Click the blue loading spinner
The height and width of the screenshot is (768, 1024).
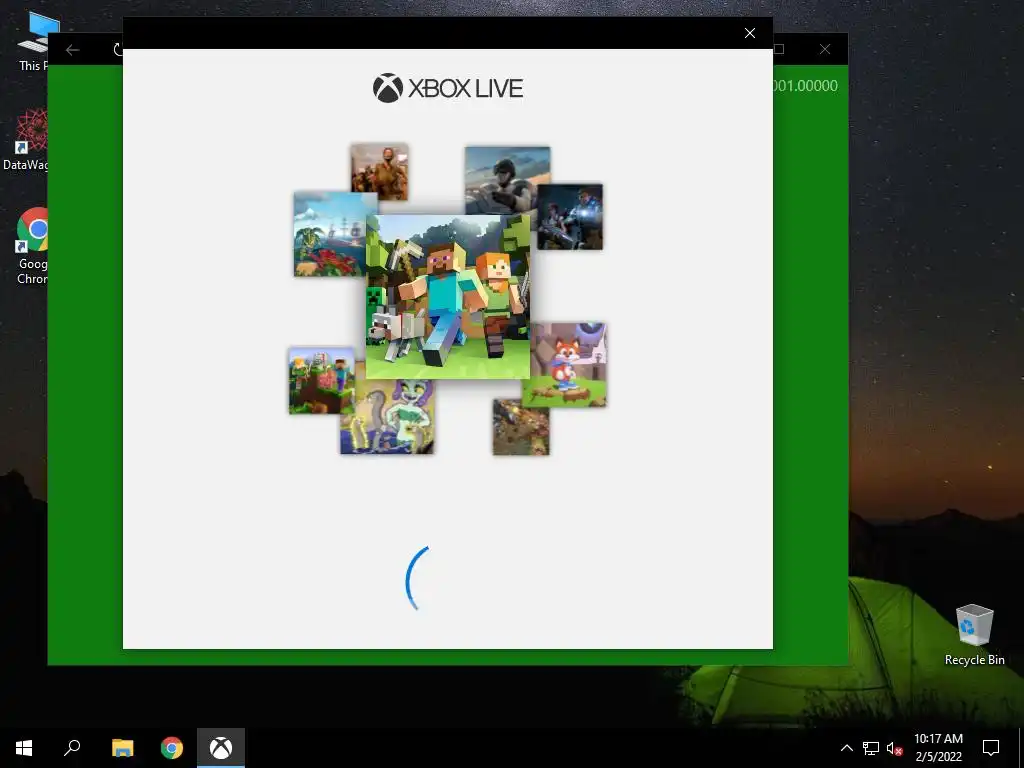pos(418,579)
